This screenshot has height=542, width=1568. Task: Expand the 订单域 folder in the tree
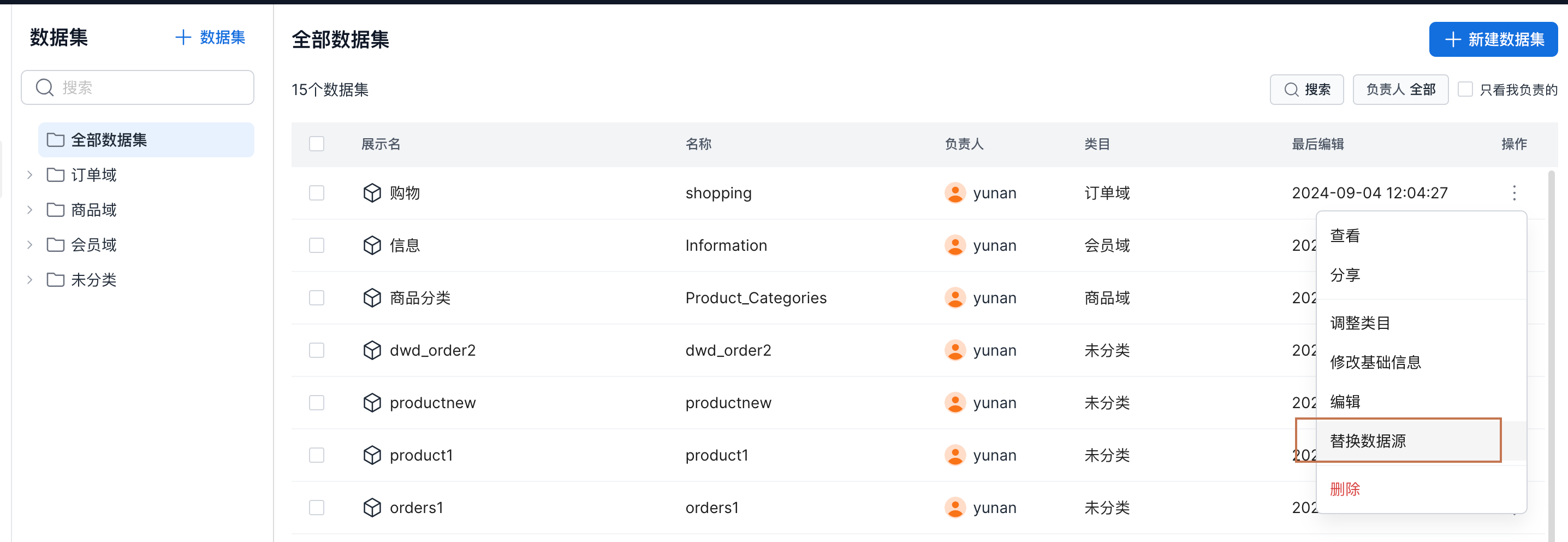30,175
